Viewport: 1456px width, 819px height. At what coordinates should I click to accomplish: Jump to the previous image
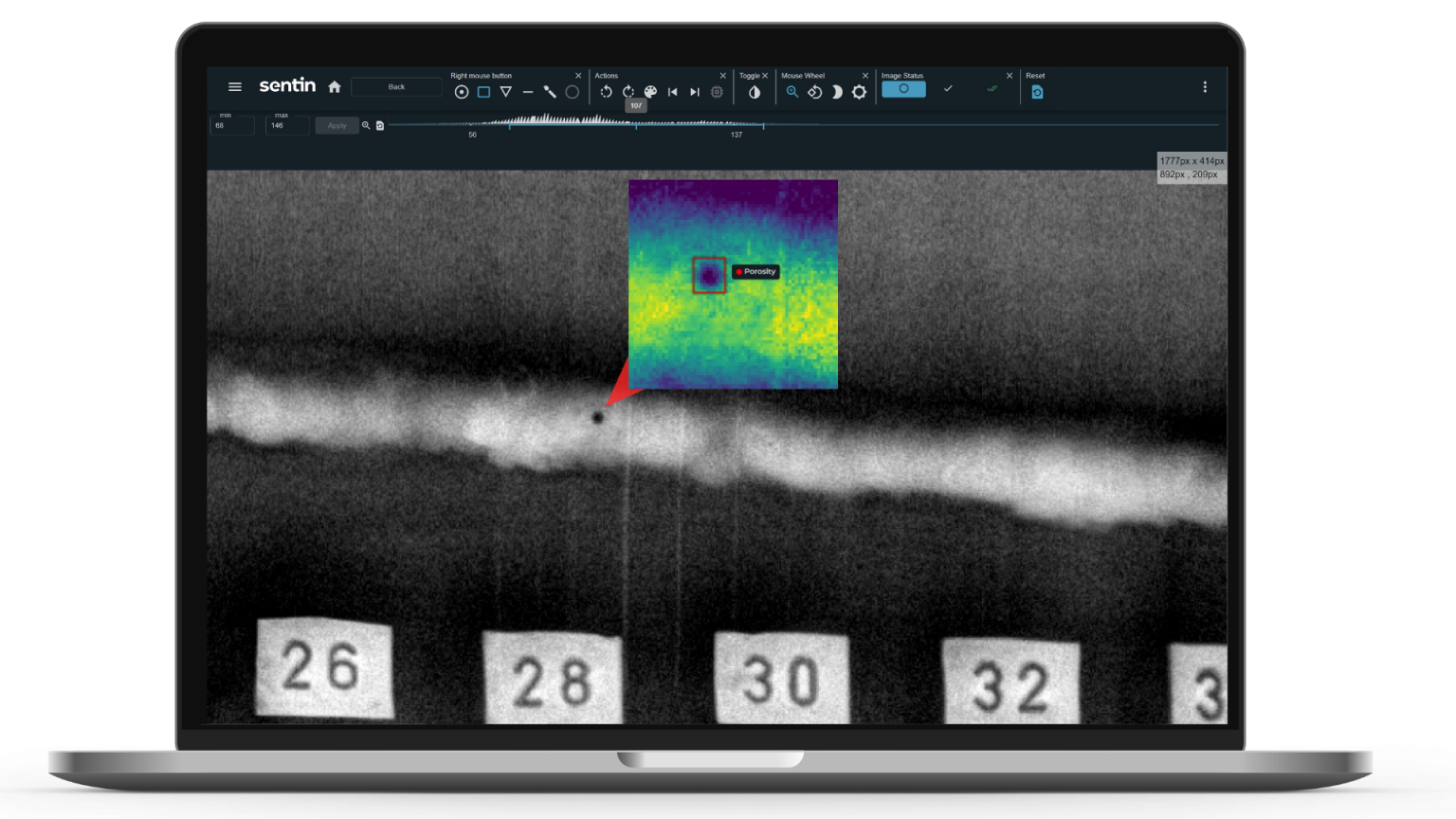[673, 91]
